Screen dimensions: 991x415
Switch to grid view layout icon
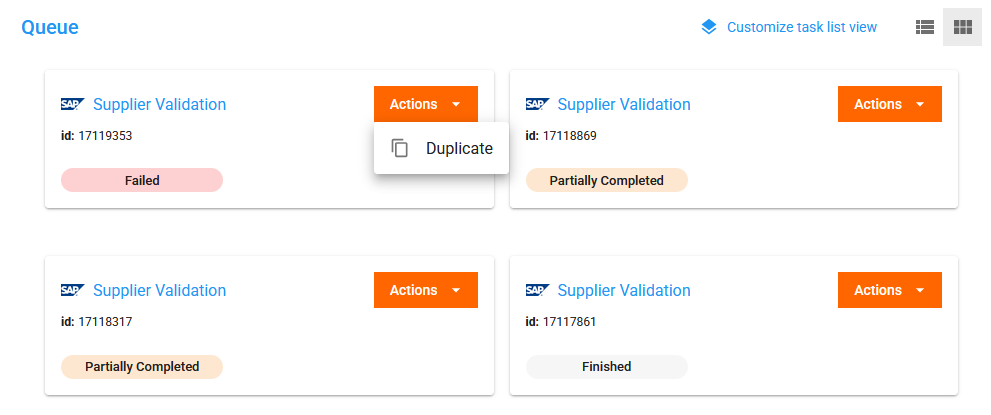(x=963, y=28)
